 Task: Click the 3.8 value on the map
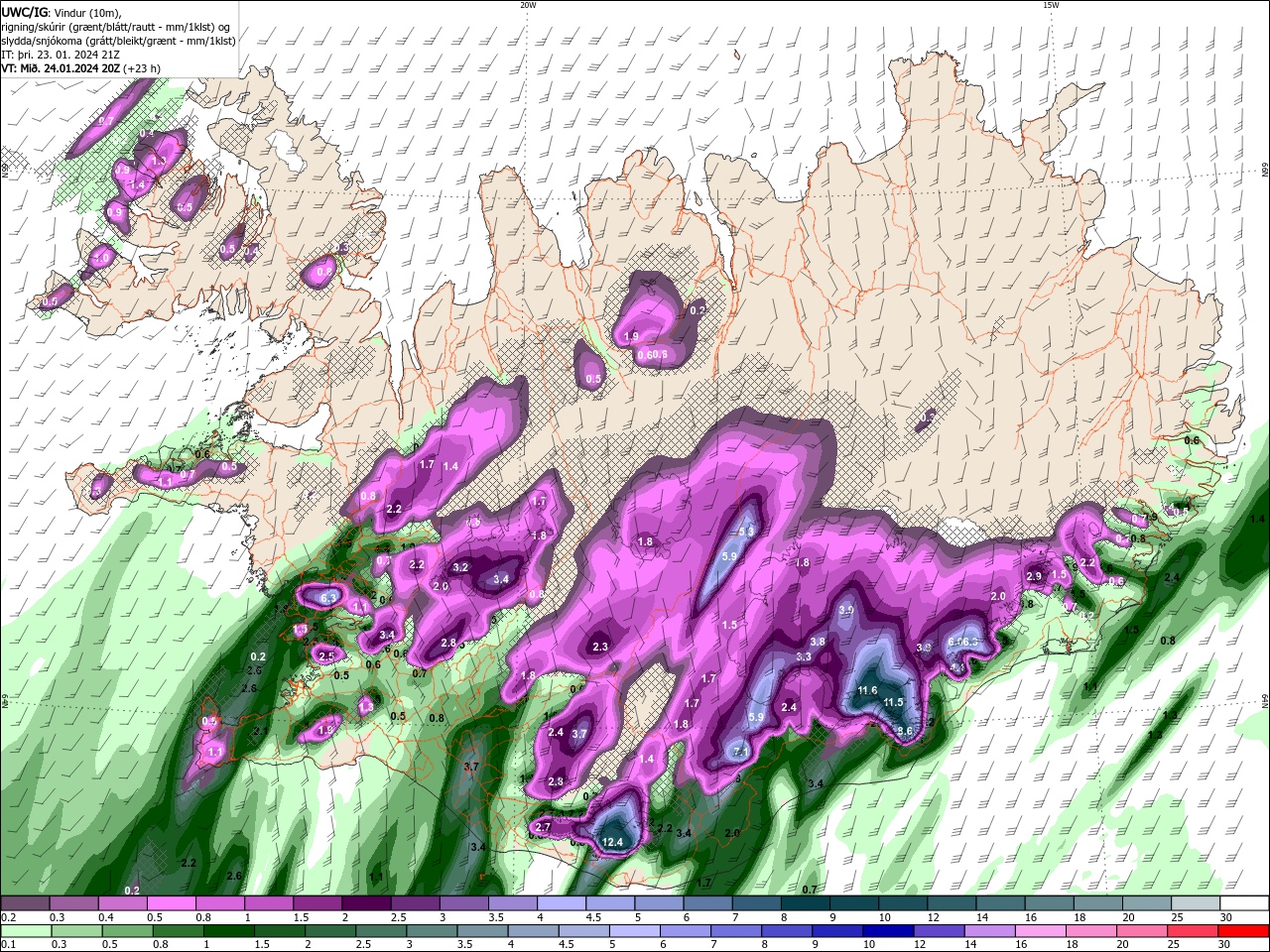tap(817, 642)
